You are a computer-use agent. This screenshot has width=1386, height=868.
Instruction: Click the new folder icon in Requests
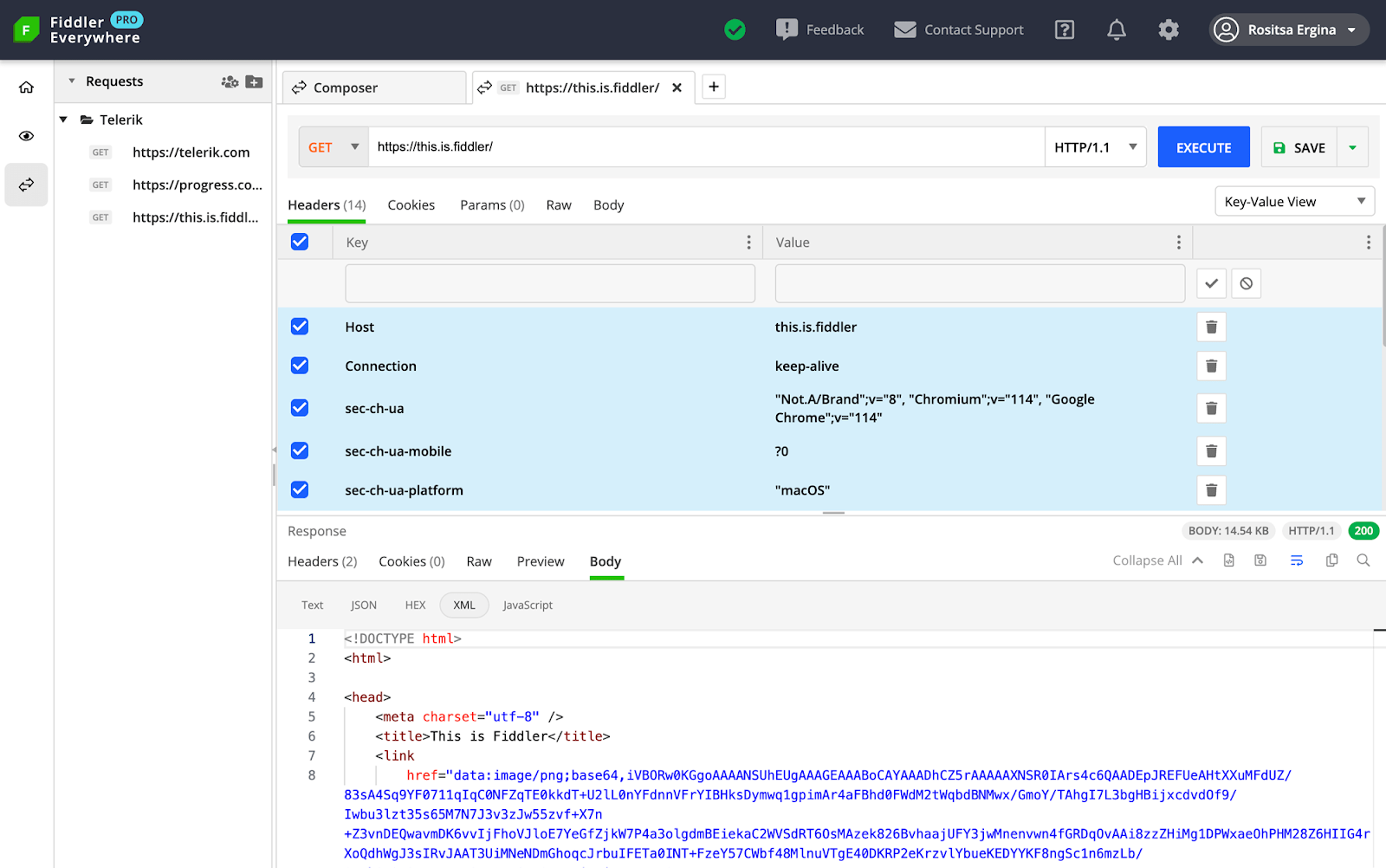[254, 81]
